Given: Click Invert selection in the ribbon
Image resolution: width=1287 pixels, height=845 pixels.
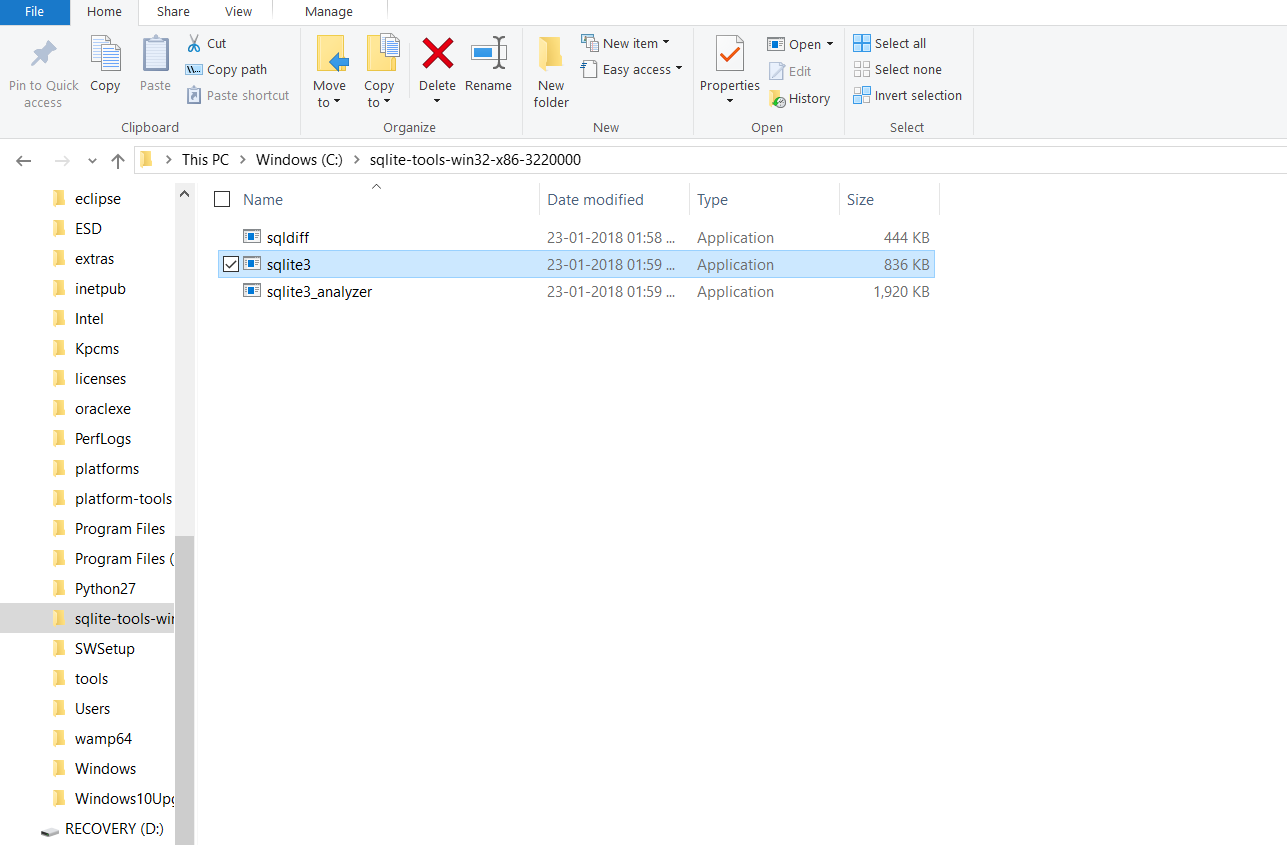Looking at the screenshot, I should click(907, 95).
